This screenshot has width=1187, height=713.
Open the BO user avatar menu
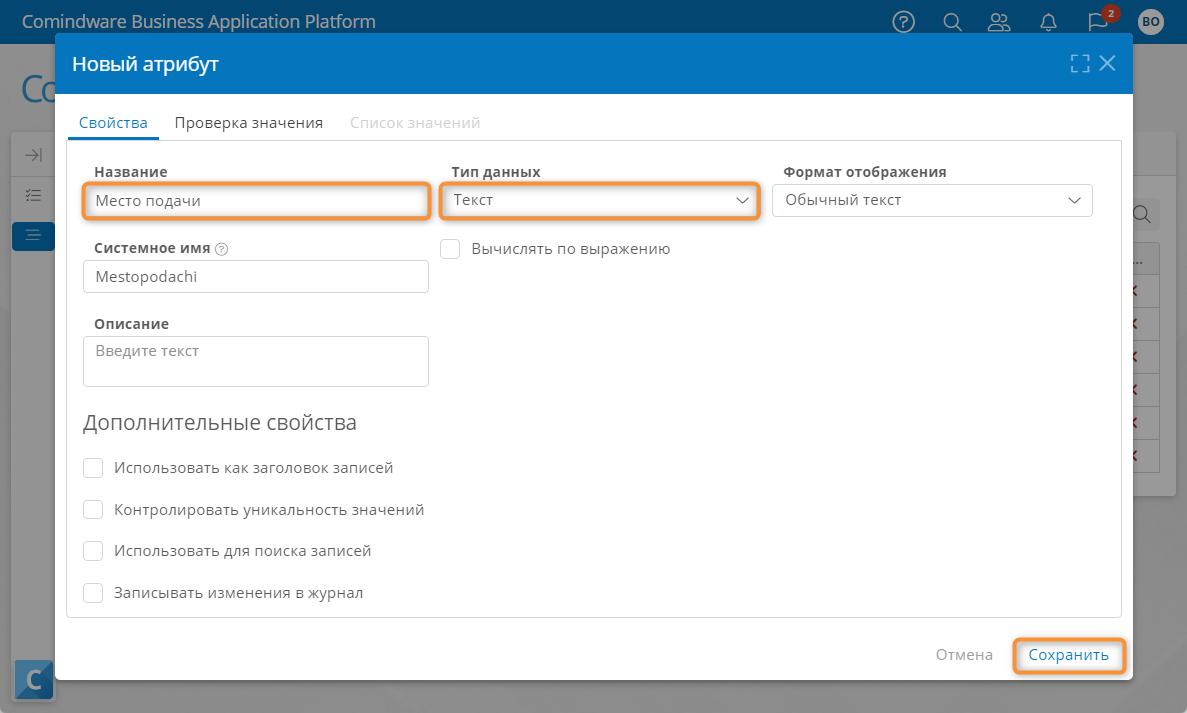pyautogui.click(x=1151, y=22)
